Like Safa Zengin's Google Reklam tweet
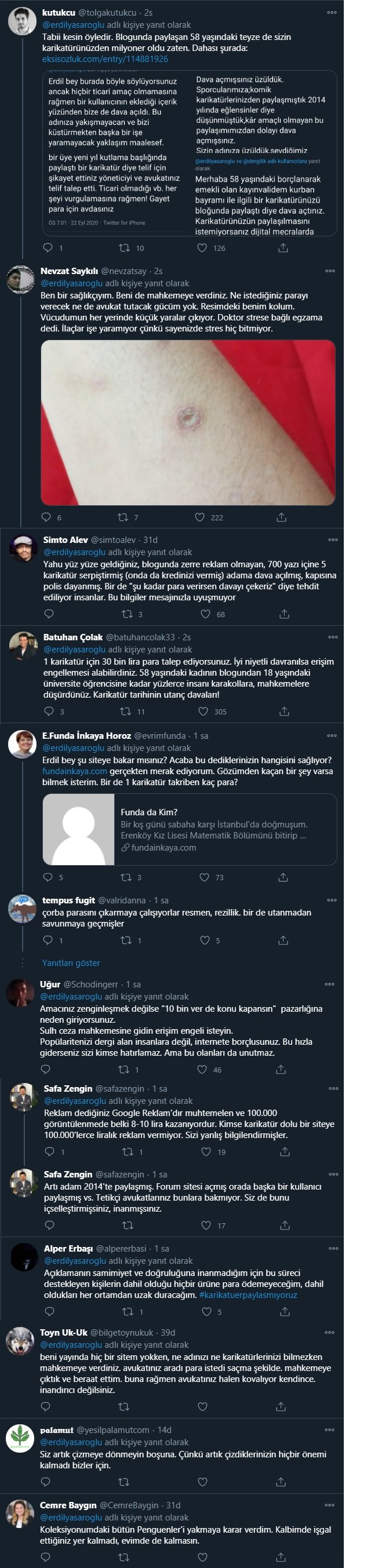 [x=206, y=1151]
